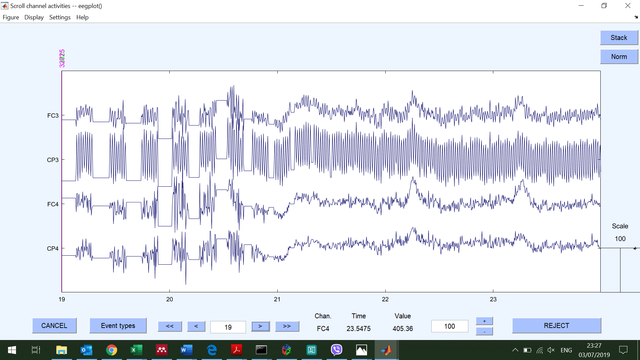Viewport: 640px width, 360px height.
Task: Select the CP4 channel label
Action: 53,248
